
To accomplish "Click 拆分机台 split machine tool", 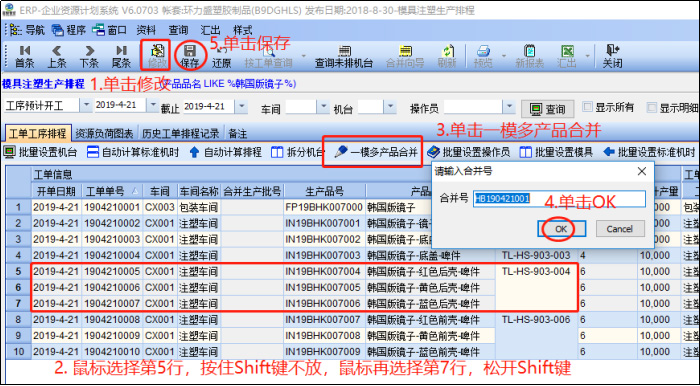I will pyautogui.click(x=297, y=152).
